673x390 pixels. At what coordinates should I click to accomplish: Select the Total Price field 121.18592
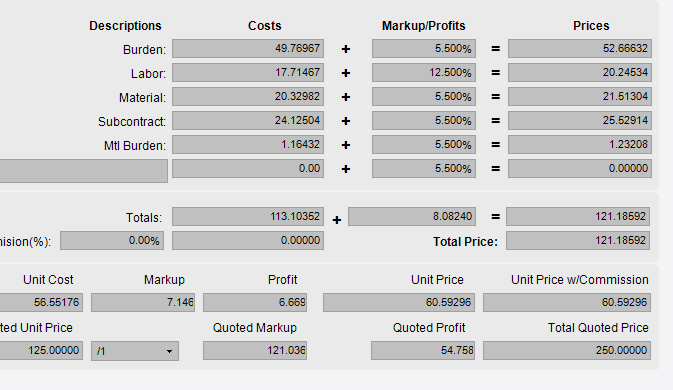578,241
